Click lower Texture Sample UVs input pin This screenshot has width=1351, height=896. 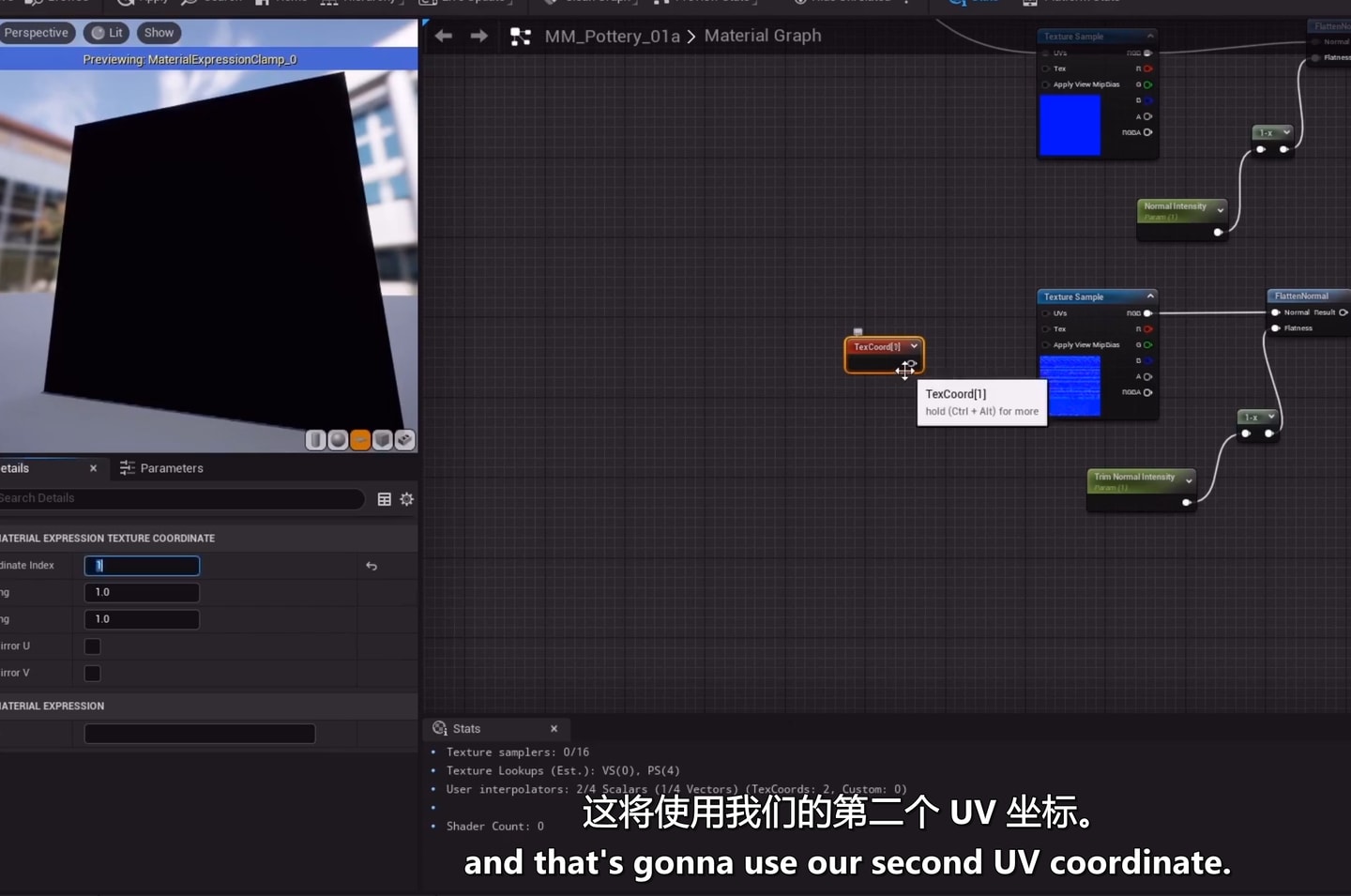tap(1045, 313)
